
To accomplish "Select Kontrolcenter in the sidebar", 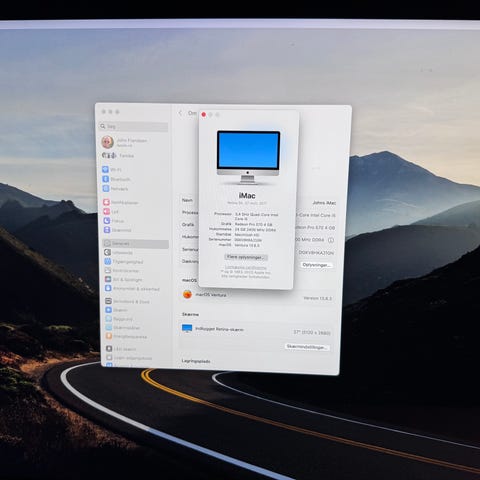I will click(122, 271).
